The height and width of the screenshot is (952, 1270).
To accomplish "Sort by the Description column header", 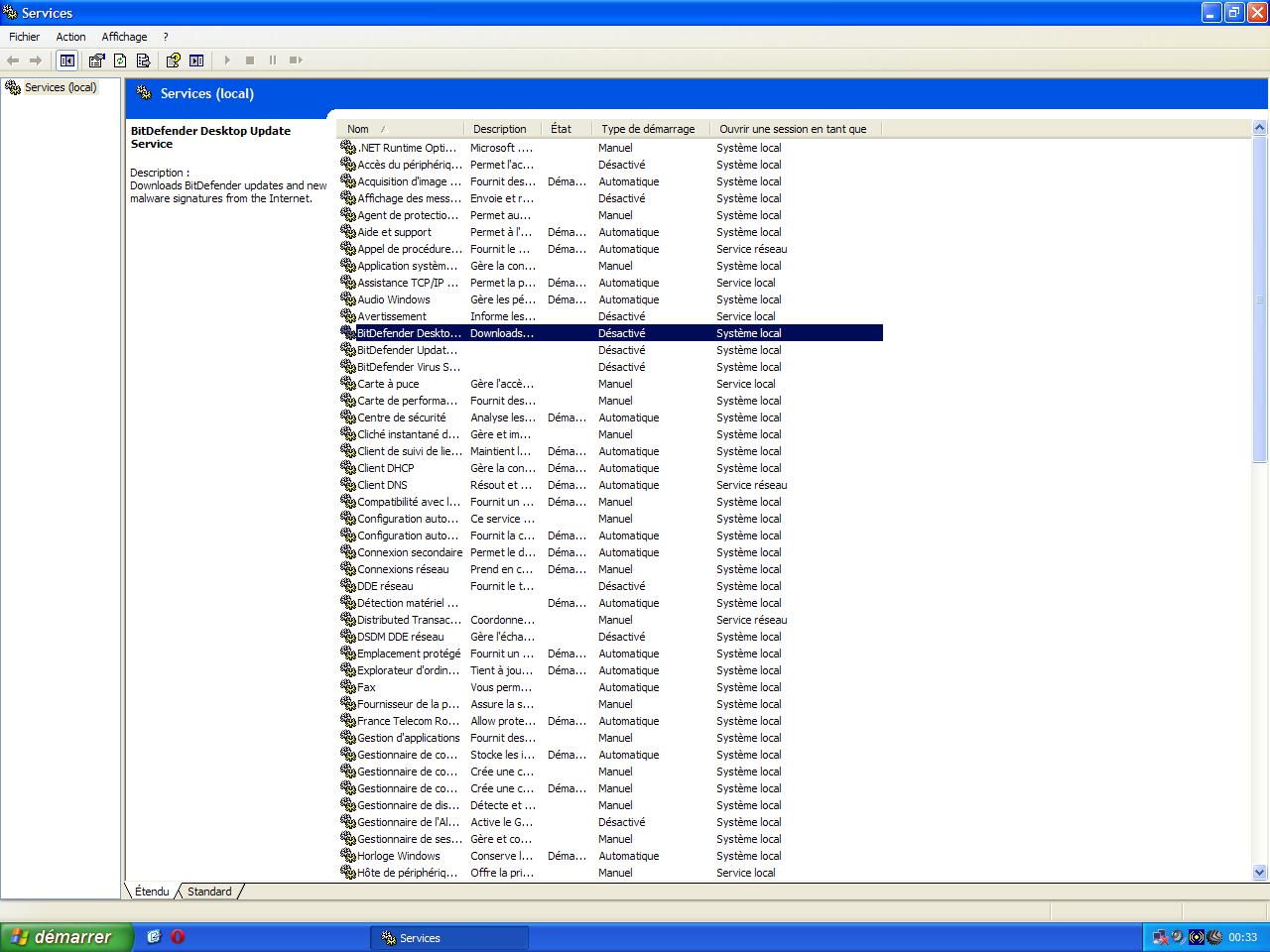I will pyautogui.click(x=503, y=129).
